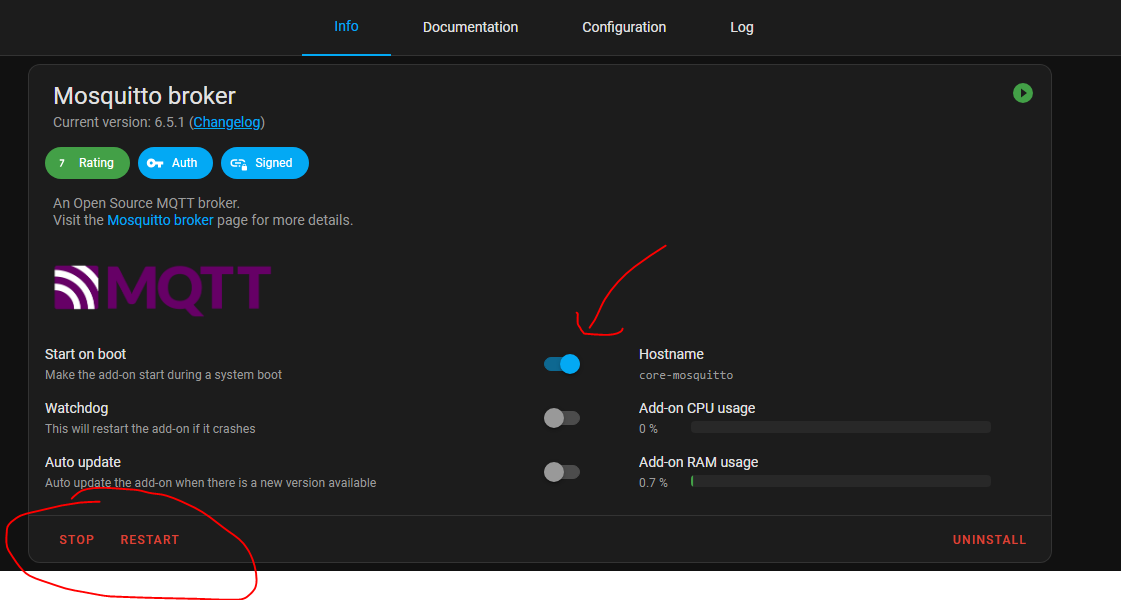The height and width of the screenshot is (600, 1121).
Task: Enable the Watchdog toggle
Action: [x=562, y=418]
